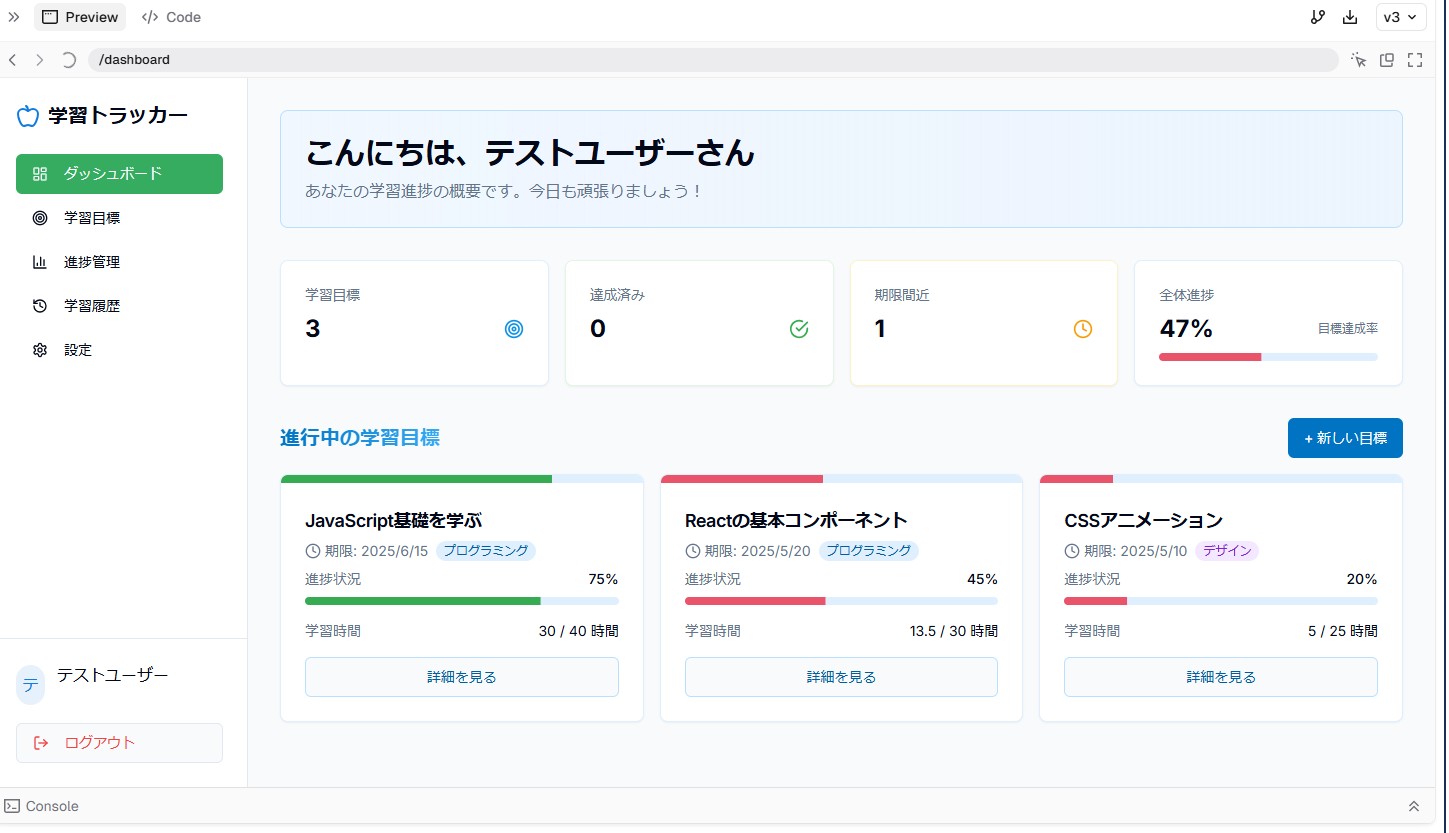Switch to the Code tab
The image size is (1449, 833).
[x=171, y=17]
